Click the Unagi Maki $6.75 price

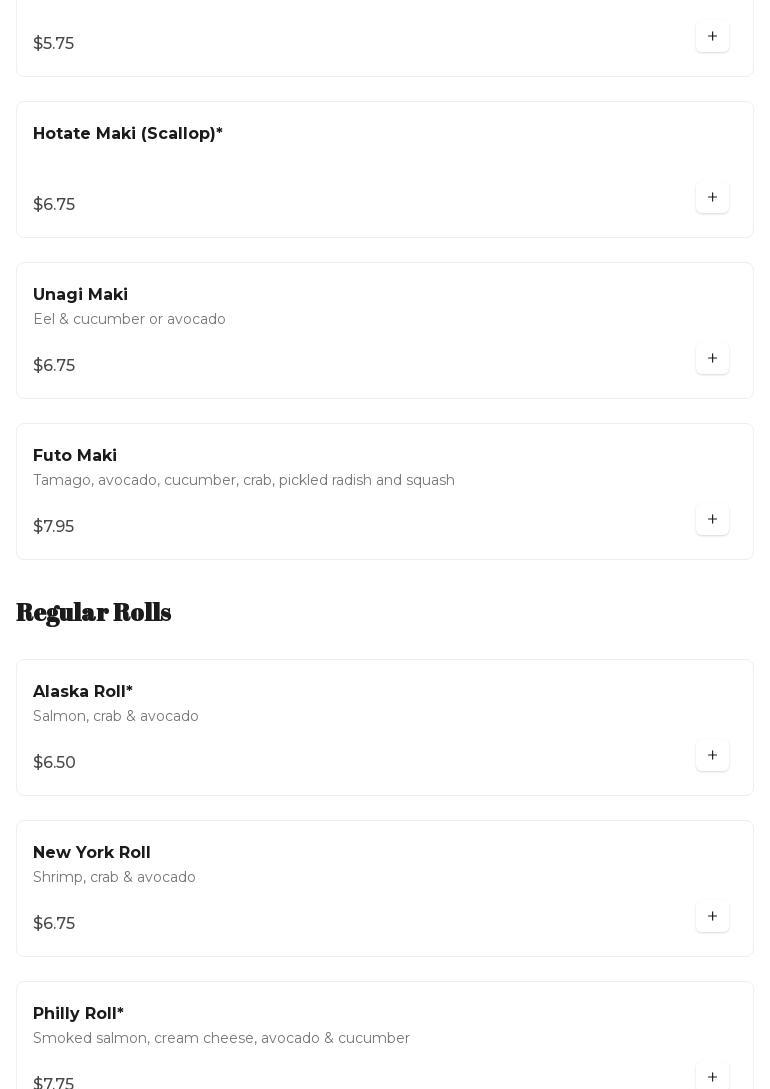[54, 366]
